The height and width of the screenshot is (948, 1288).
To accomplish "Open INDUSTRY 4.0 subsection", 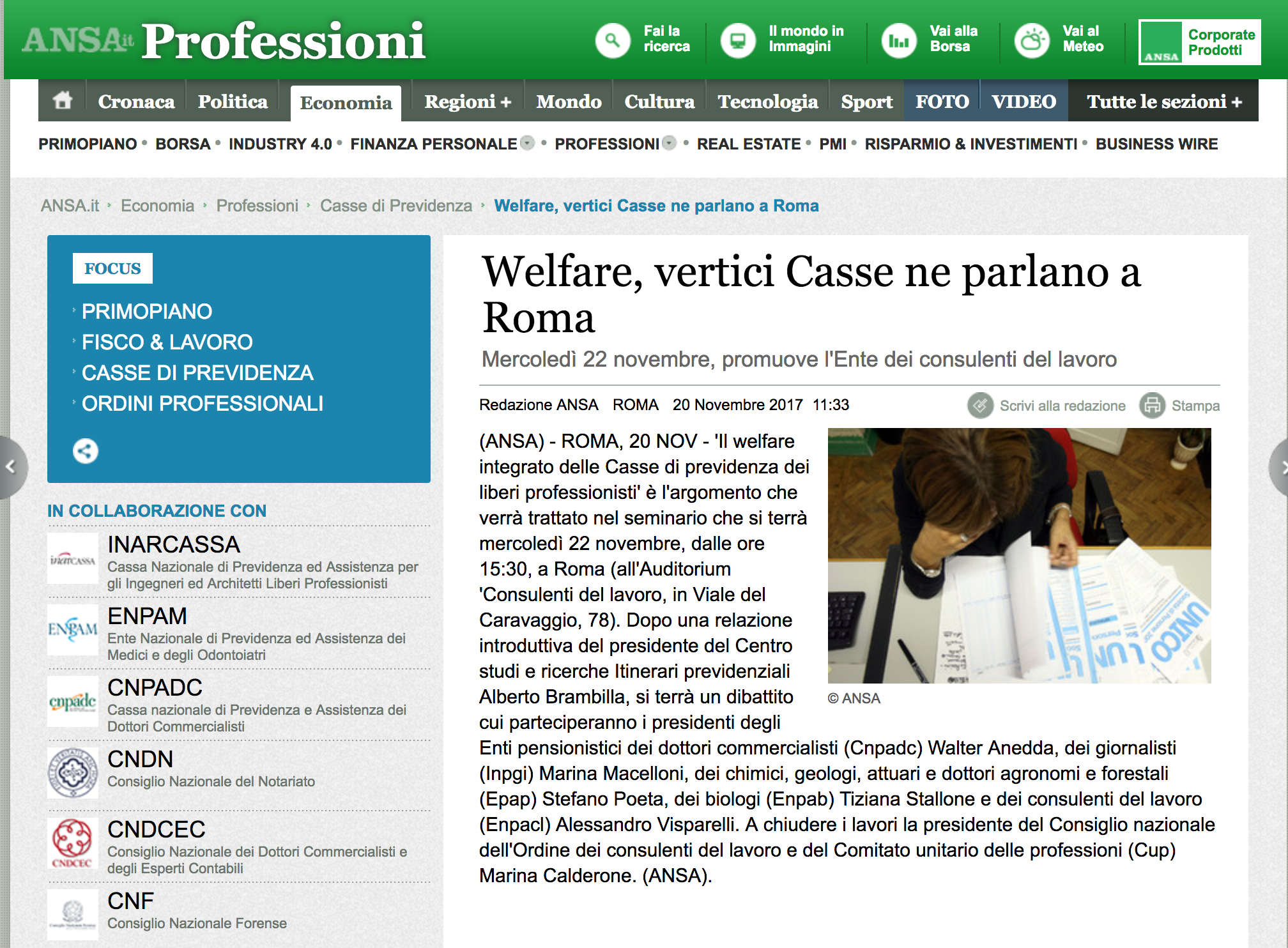I will tap(280, 144).
